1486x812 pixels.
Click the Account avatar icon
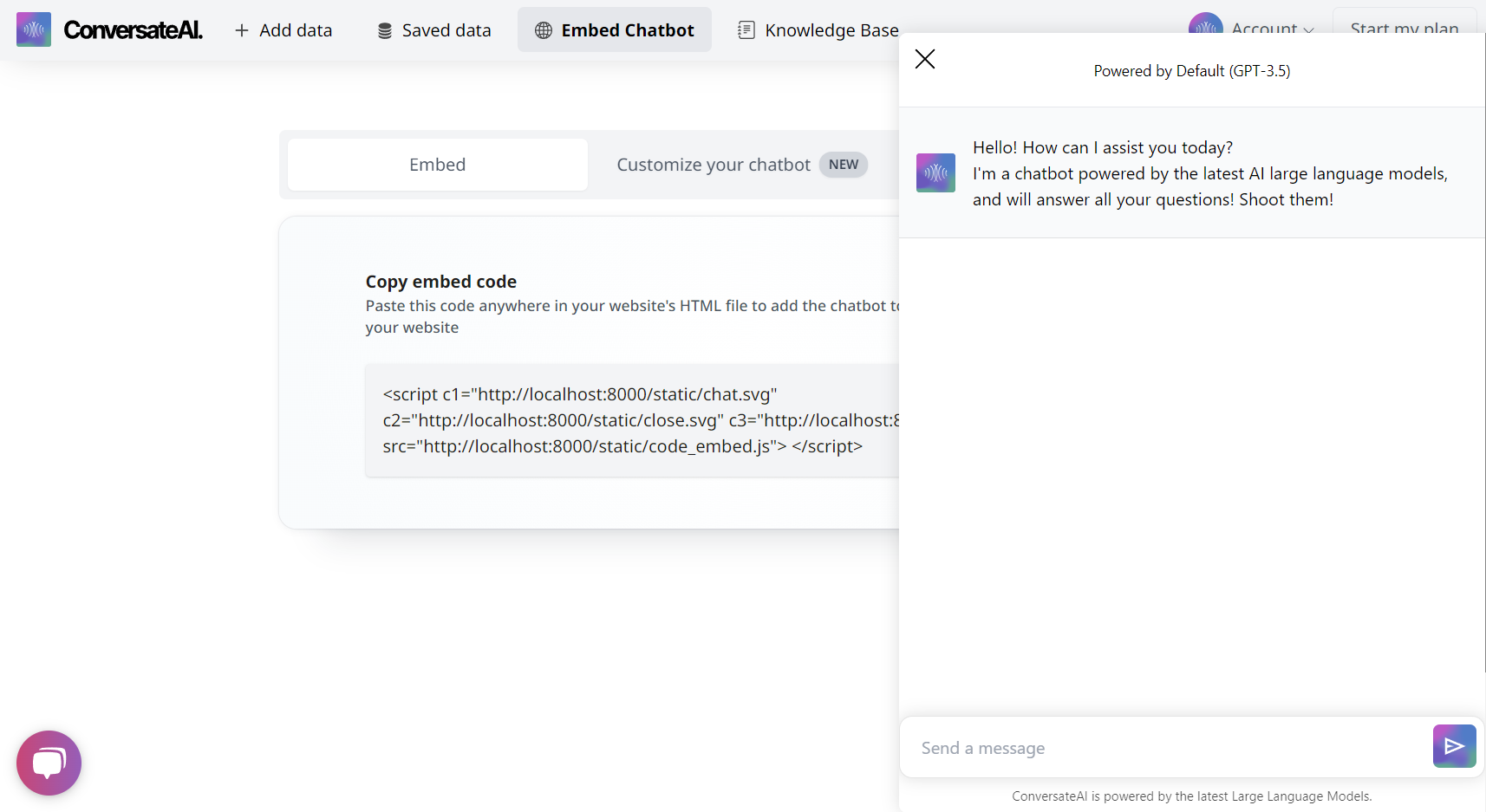tap(1206, 23)
